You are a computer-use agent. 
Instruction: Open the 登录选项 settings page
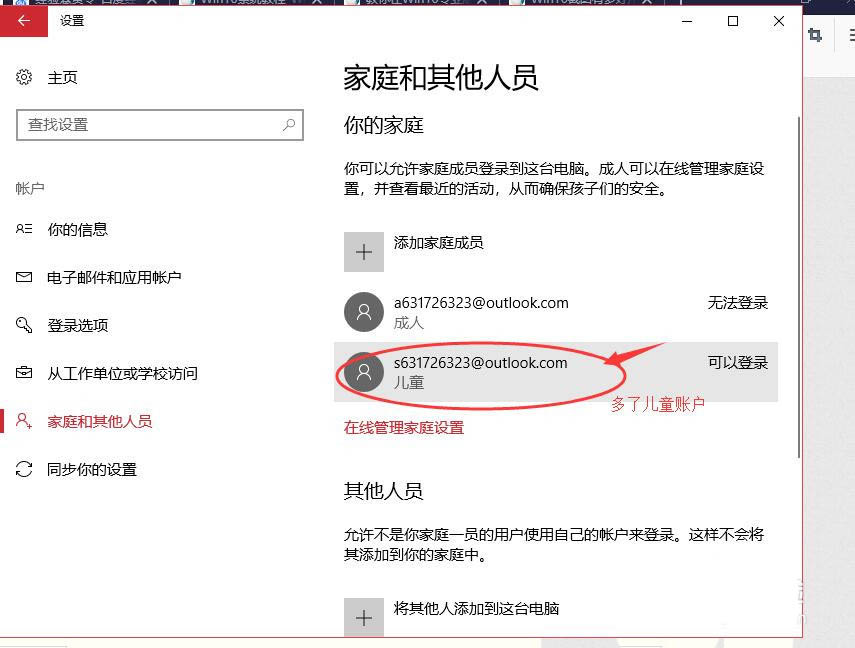[77, 325]
